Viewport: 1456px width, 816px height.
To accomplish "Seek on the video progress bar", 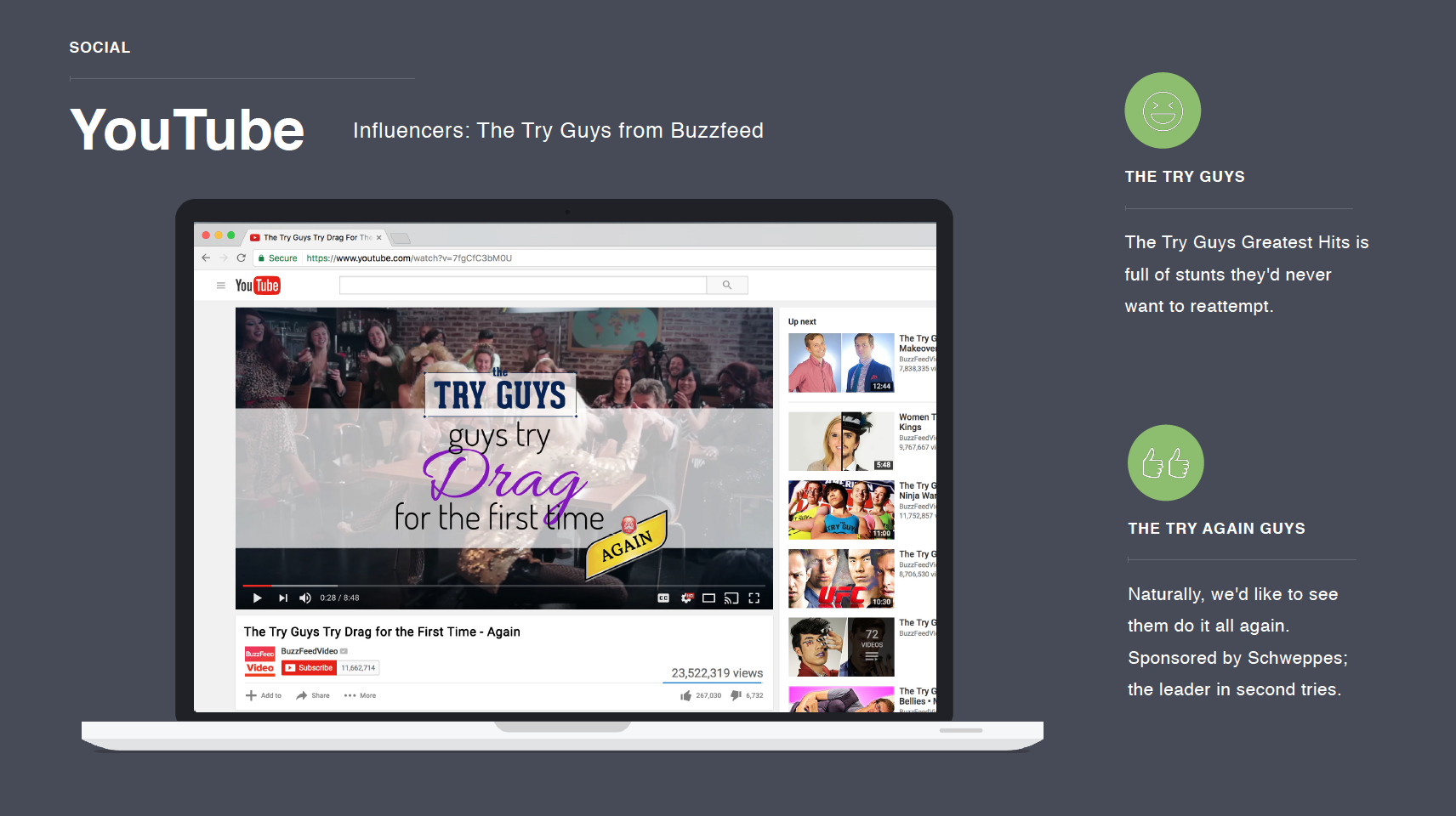I will click(503, 586).
